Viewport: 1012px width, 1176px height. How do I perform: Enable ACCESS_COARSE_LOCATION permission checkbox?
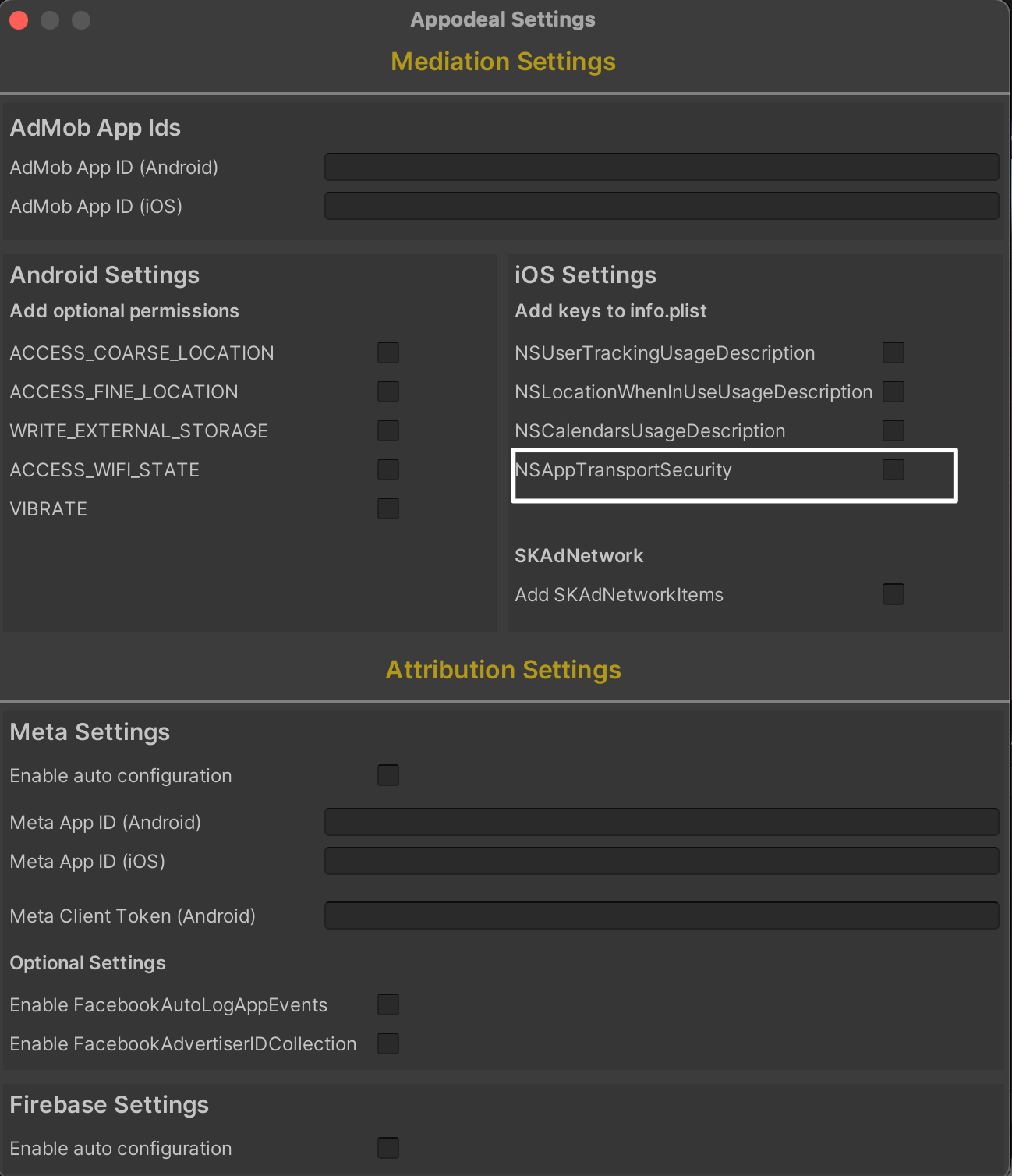[387, 352]
